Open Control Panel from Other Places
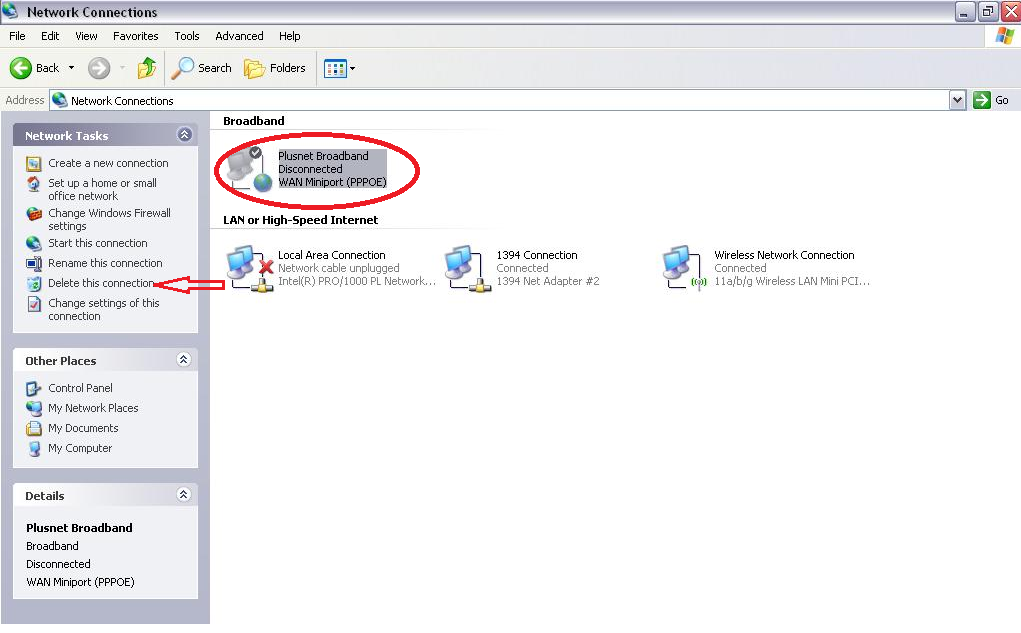1021x633 pixels. pyautogui.click(x=80, y=388)
